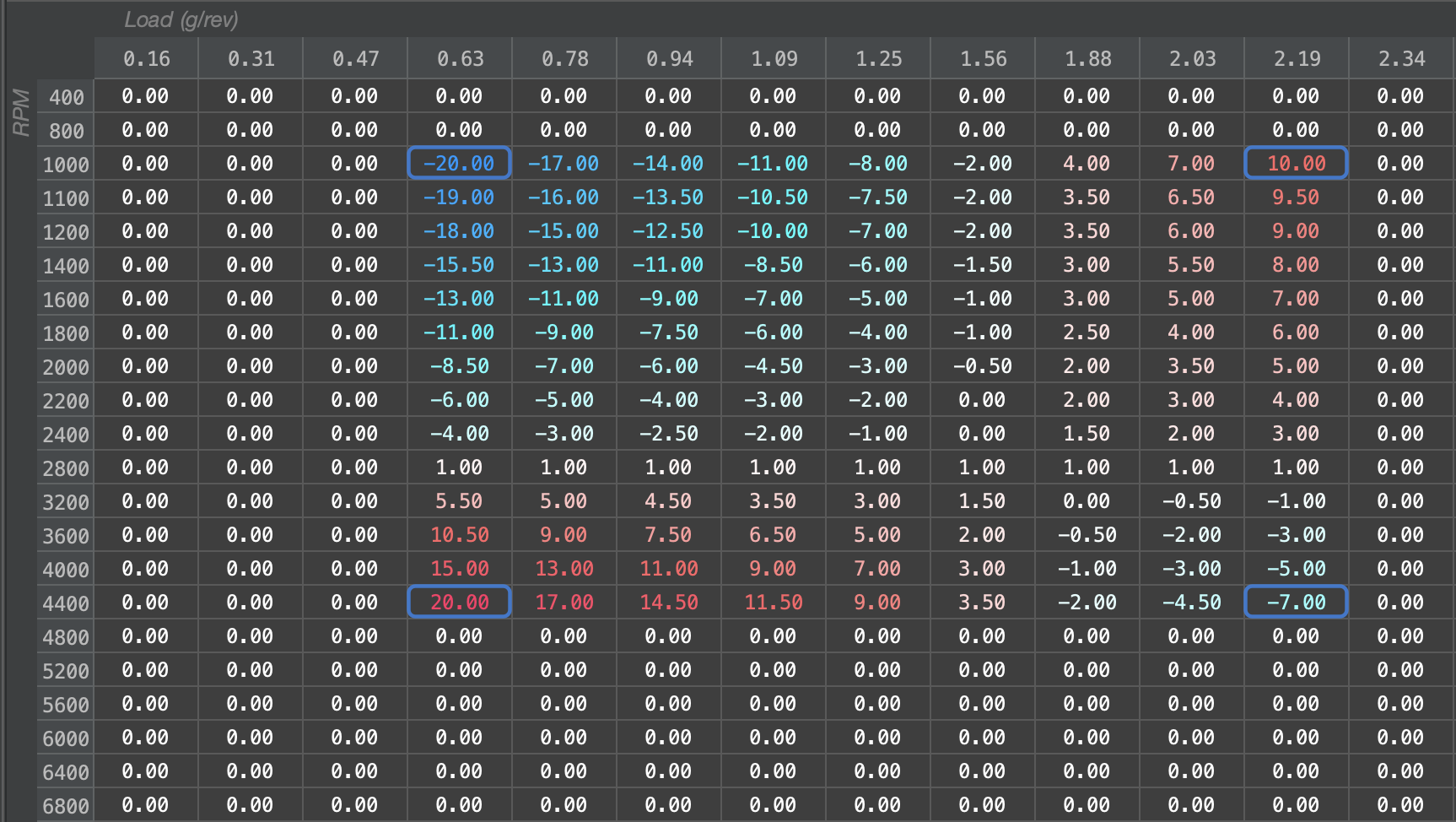This screenshot has height=822, width=1456.
Task: Select the 0.63 load column header
Action: [460, 58]
